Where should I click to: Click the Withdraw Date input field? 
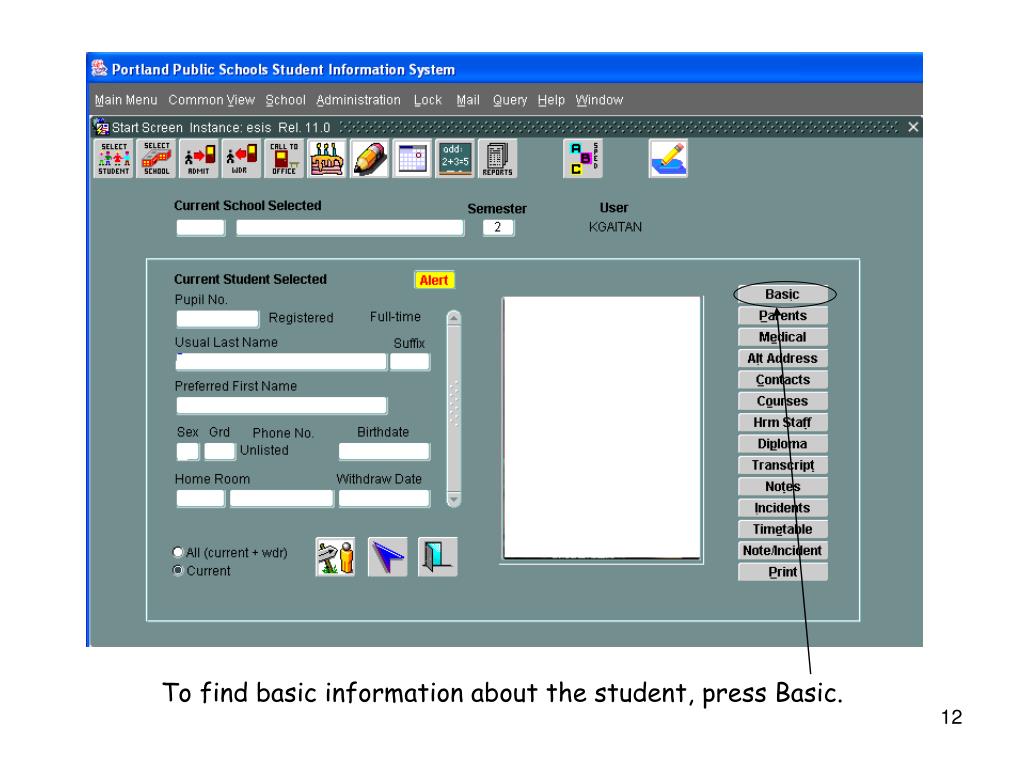(384, 499)
